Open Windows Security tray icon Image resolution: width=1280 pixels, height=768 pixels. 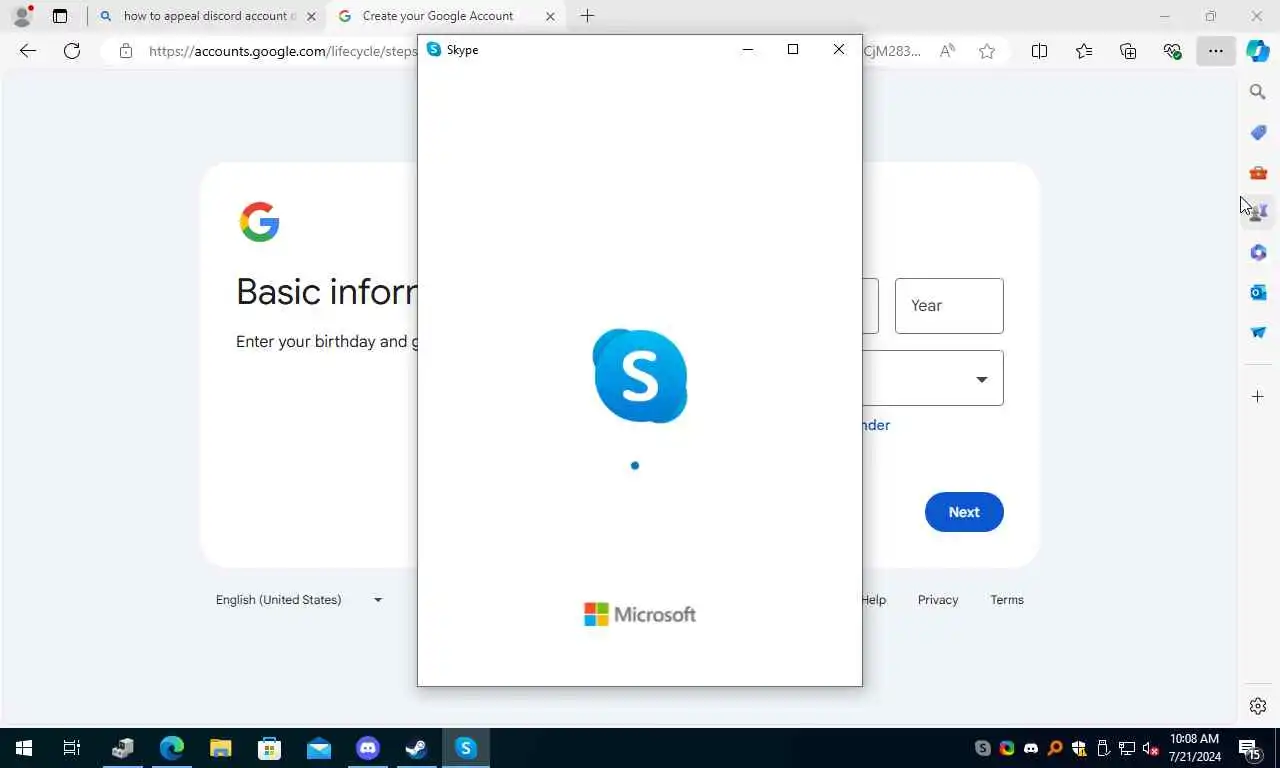(x=1079, y=748)
